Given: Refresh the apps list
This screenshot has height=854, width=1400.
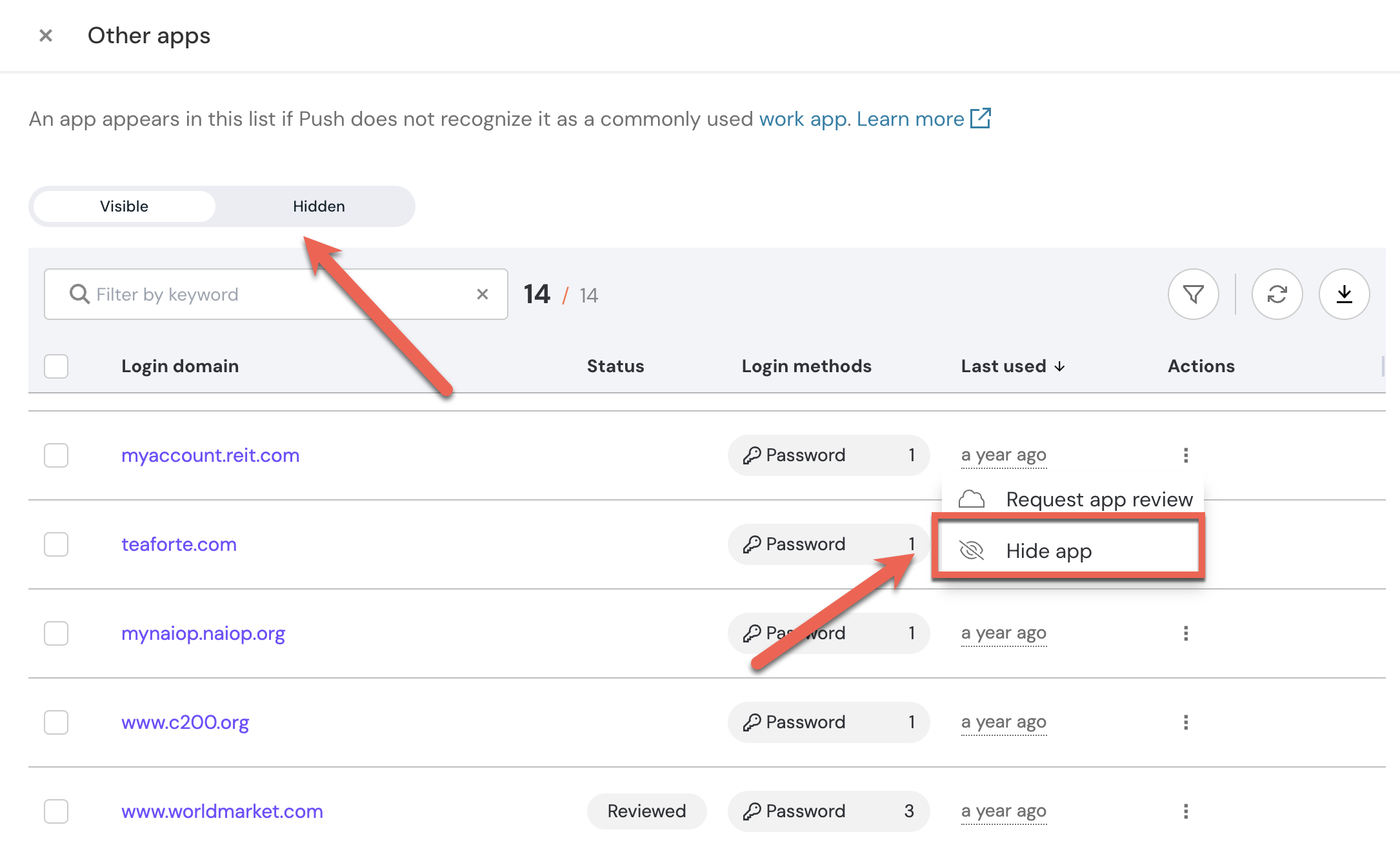Looking at the screenshot, I should pos(1277,294).
